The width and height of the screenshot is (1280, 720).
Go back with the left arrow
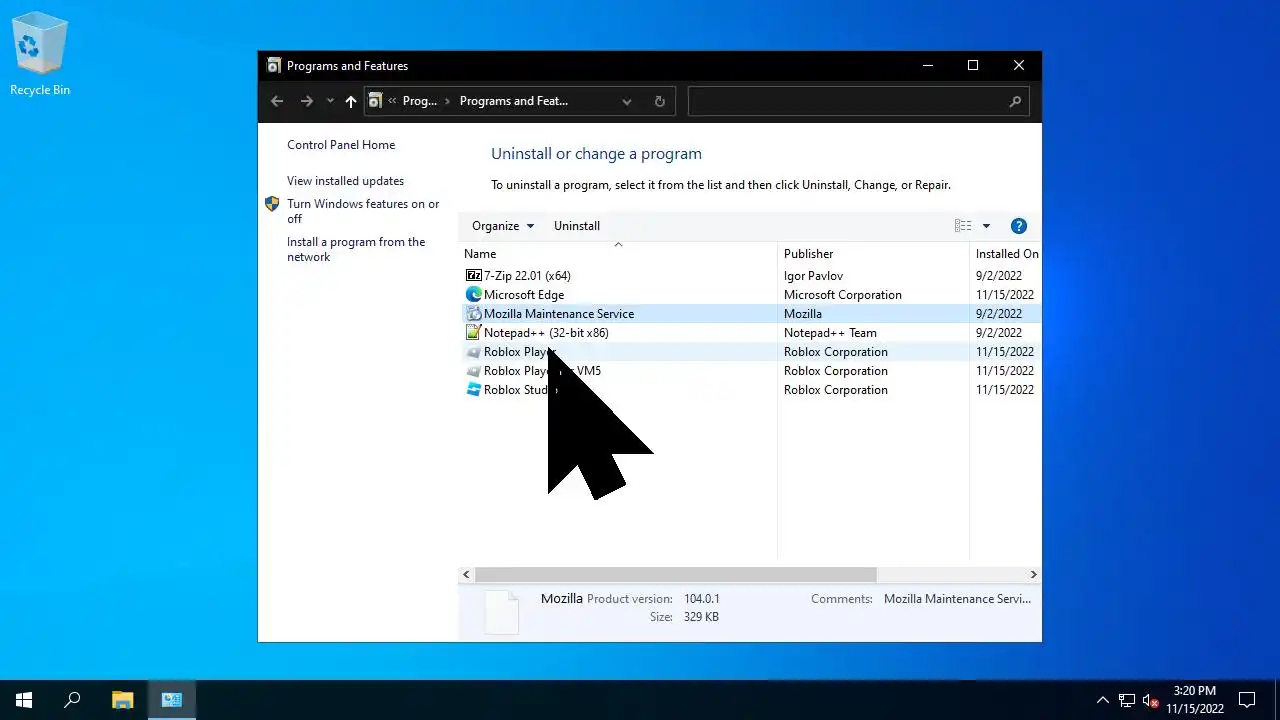tap(277, 101)
